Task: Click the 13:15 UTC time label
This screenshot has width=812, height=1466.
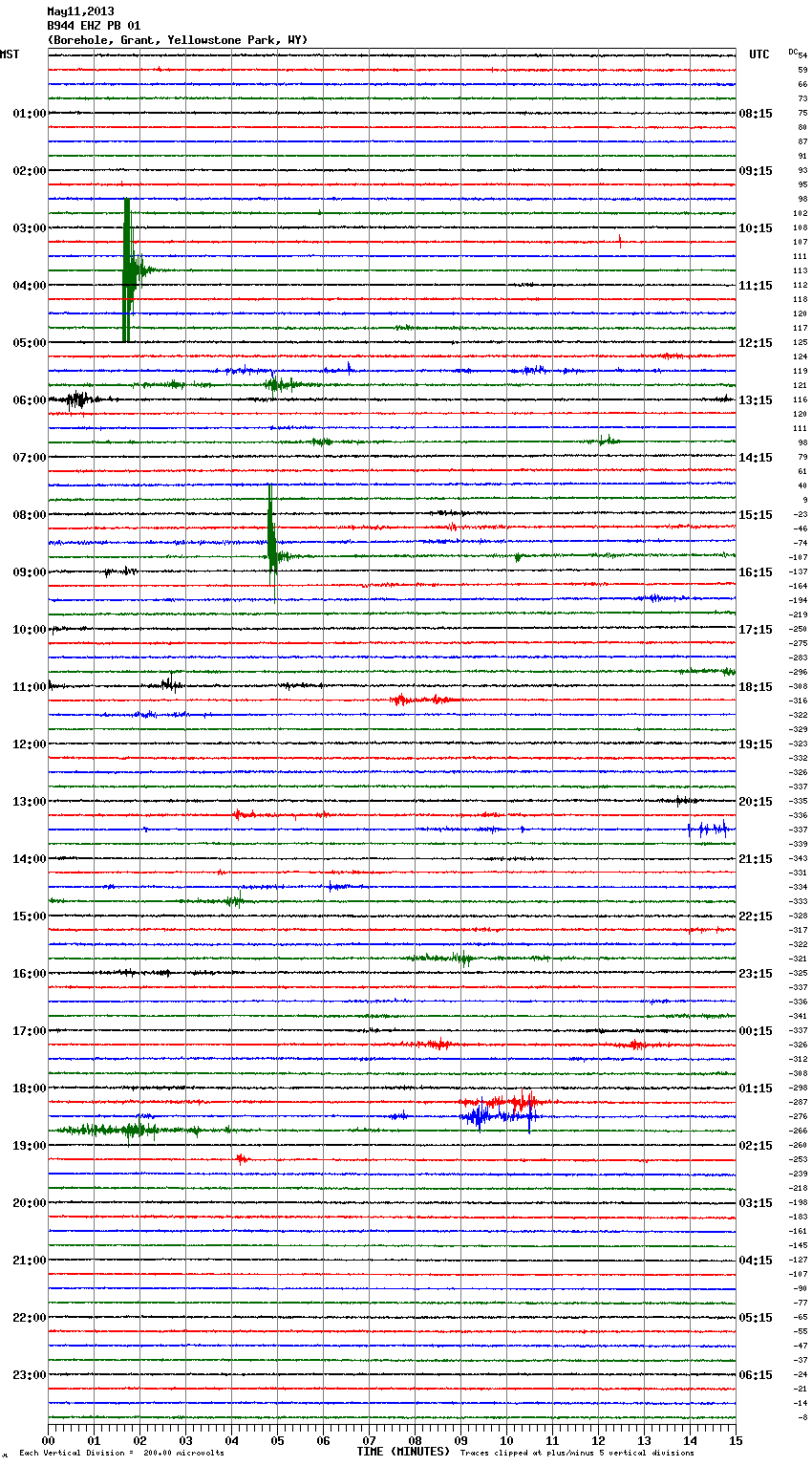Action: tap(756, 400)
